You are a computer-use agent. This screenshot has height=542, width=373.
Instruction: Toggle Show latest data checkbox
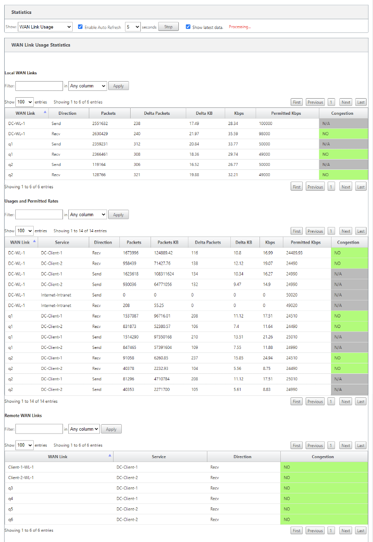point(188,27)
